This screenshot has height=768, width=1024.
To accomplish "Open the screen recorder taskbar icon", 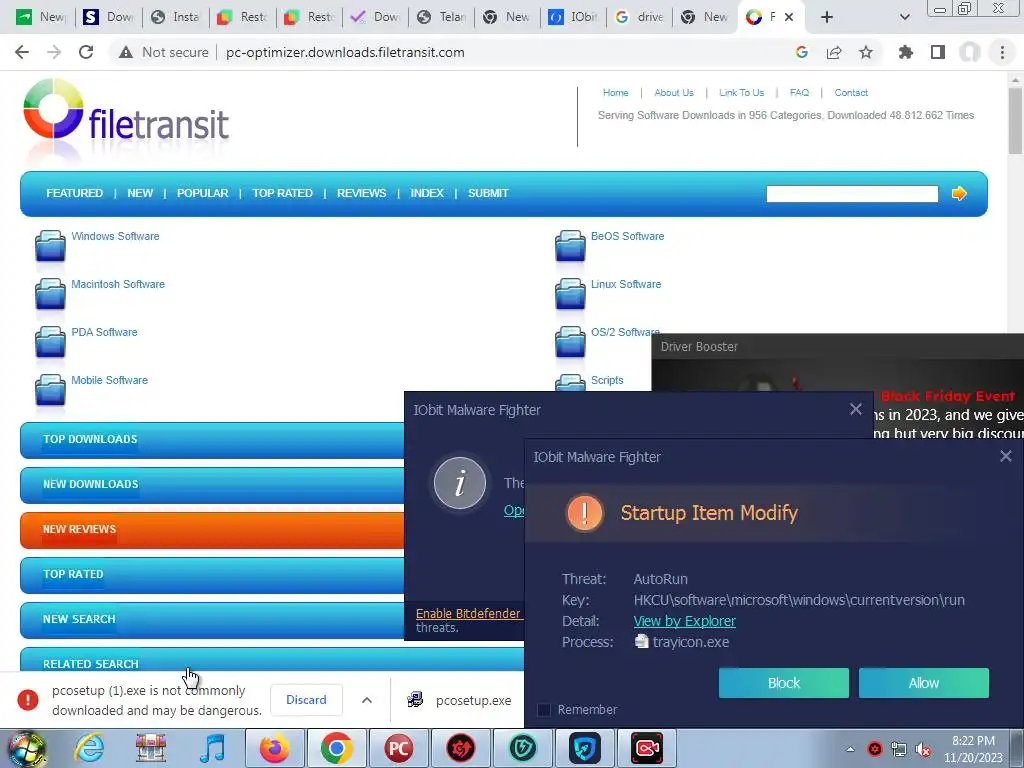I will click(x=647, y=748).
